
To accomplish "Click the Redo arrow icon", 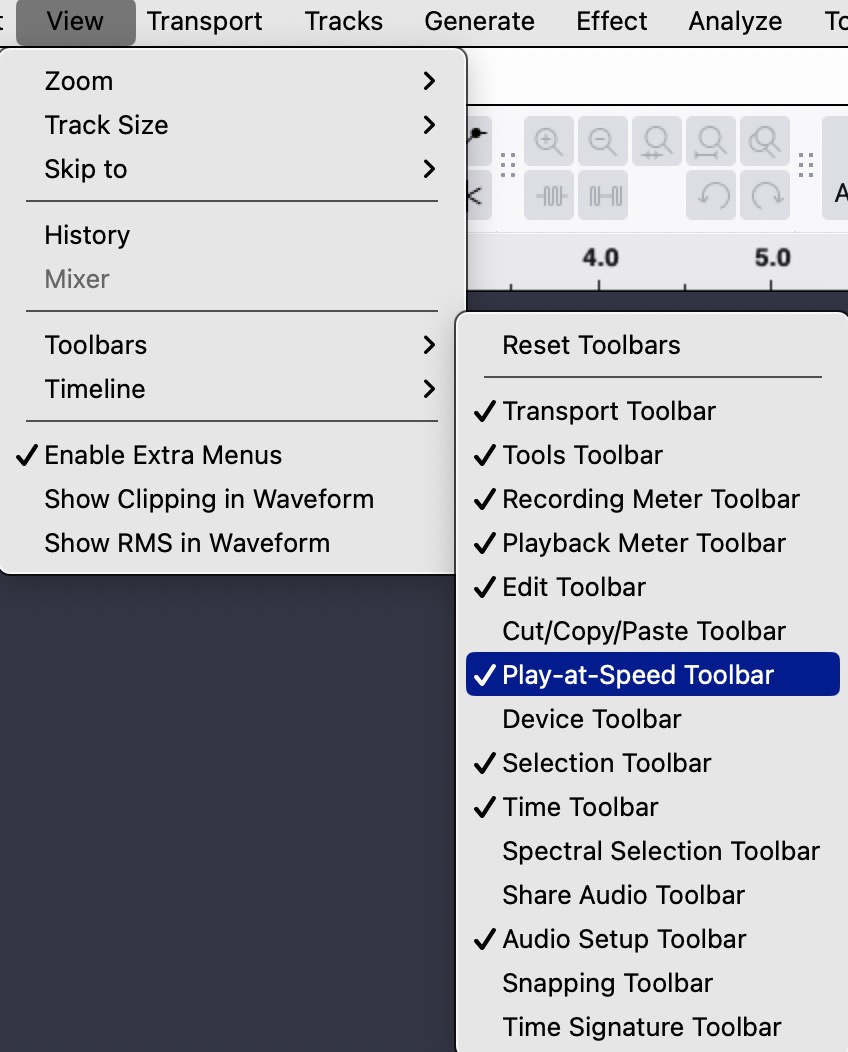I will click(x=765, y=196).
